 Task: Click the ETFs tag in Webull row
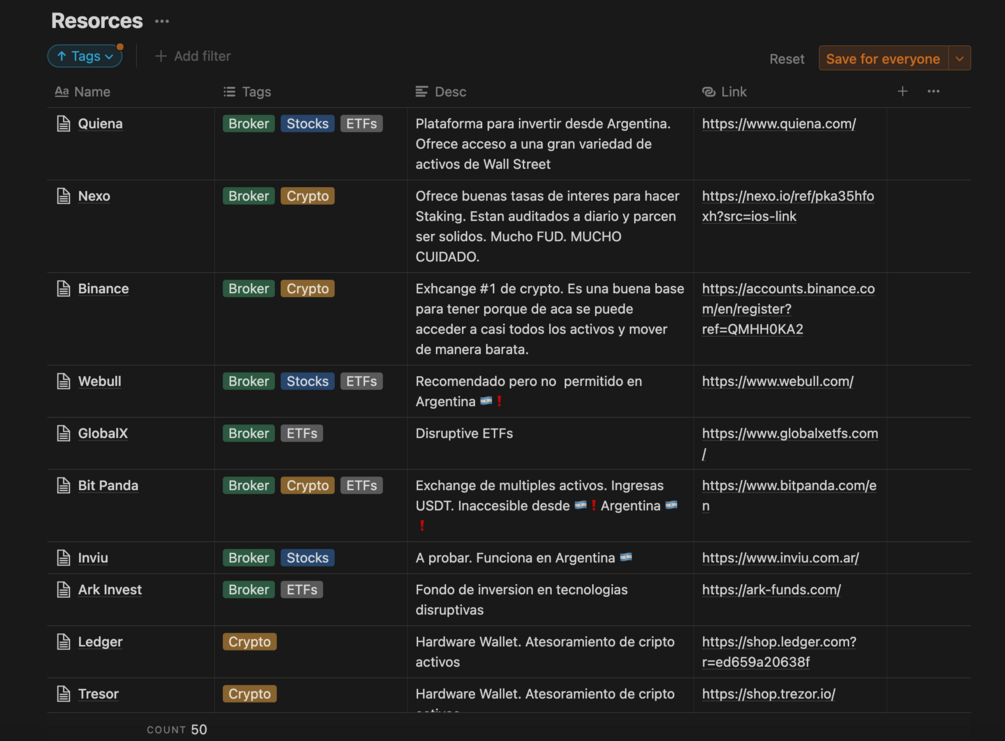tap(361, 381)
